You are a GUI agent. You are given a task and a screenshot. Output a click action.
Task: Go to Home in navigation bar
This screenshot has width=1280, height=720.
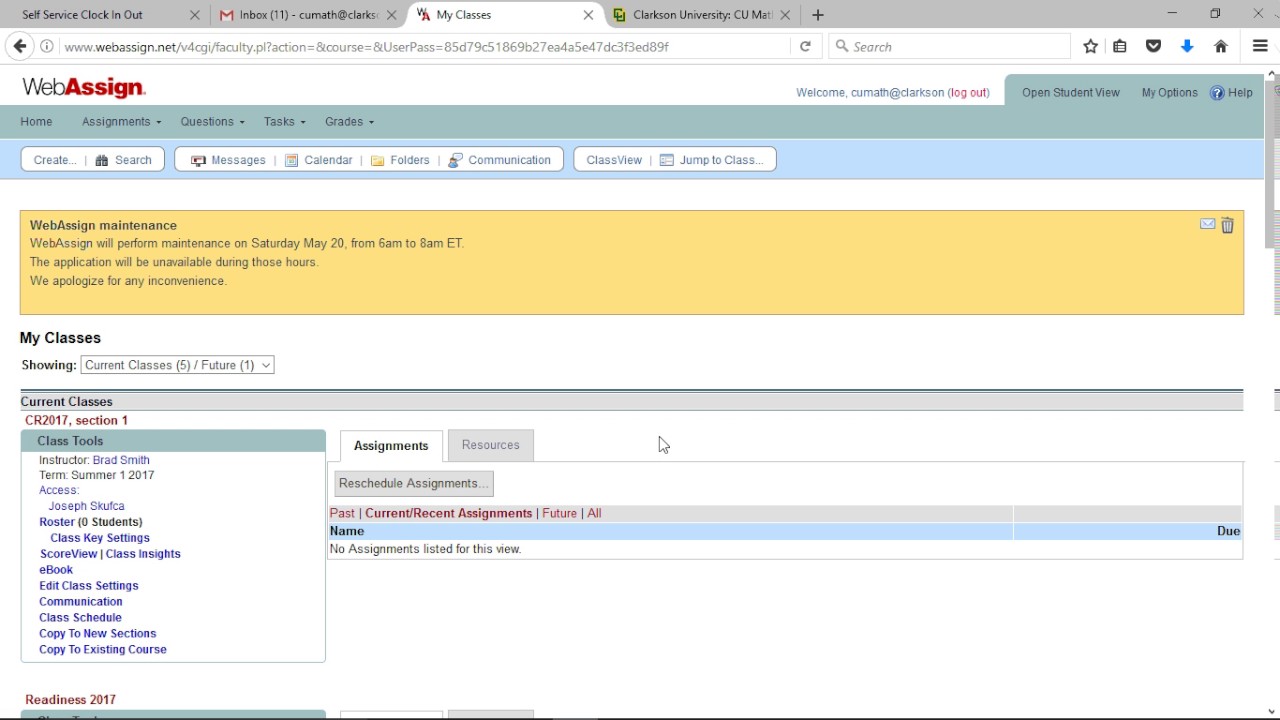(36, 121)
